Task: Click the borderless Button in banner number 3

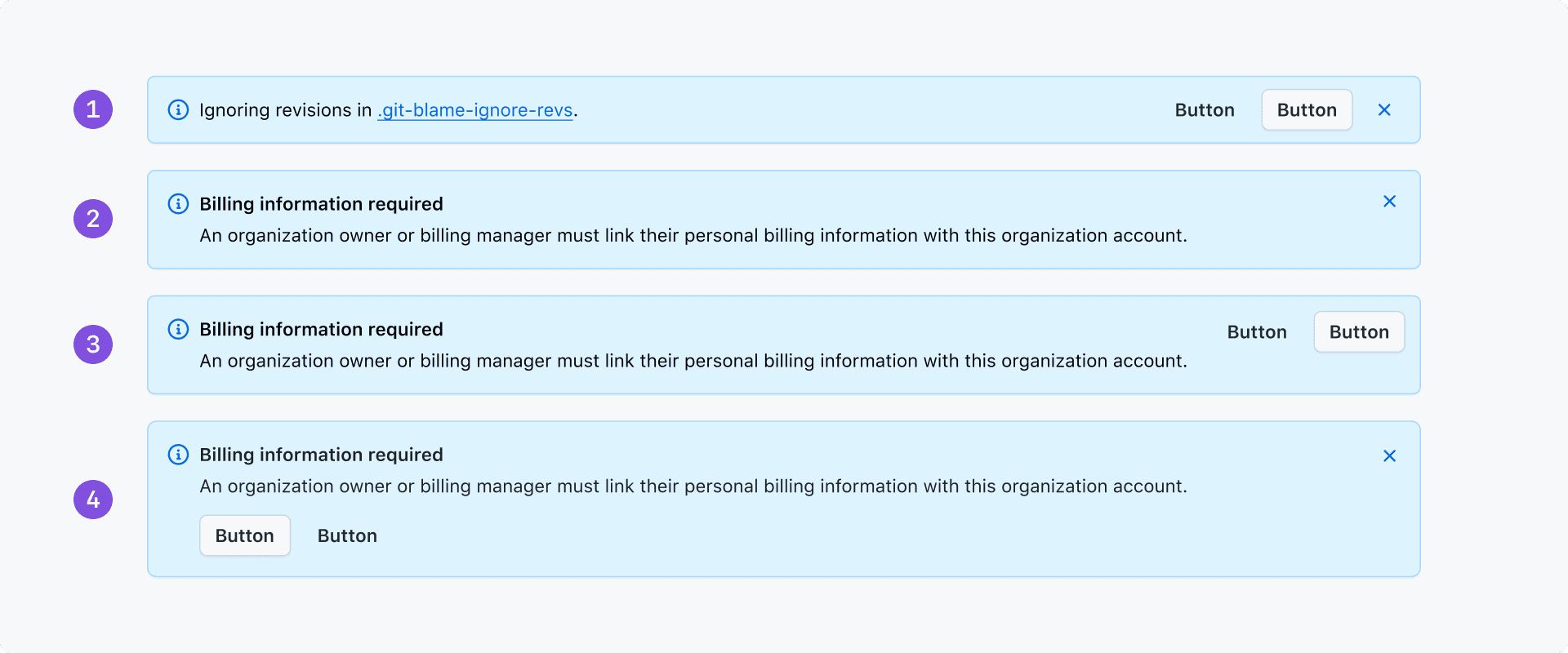Action: (1257, 332)
